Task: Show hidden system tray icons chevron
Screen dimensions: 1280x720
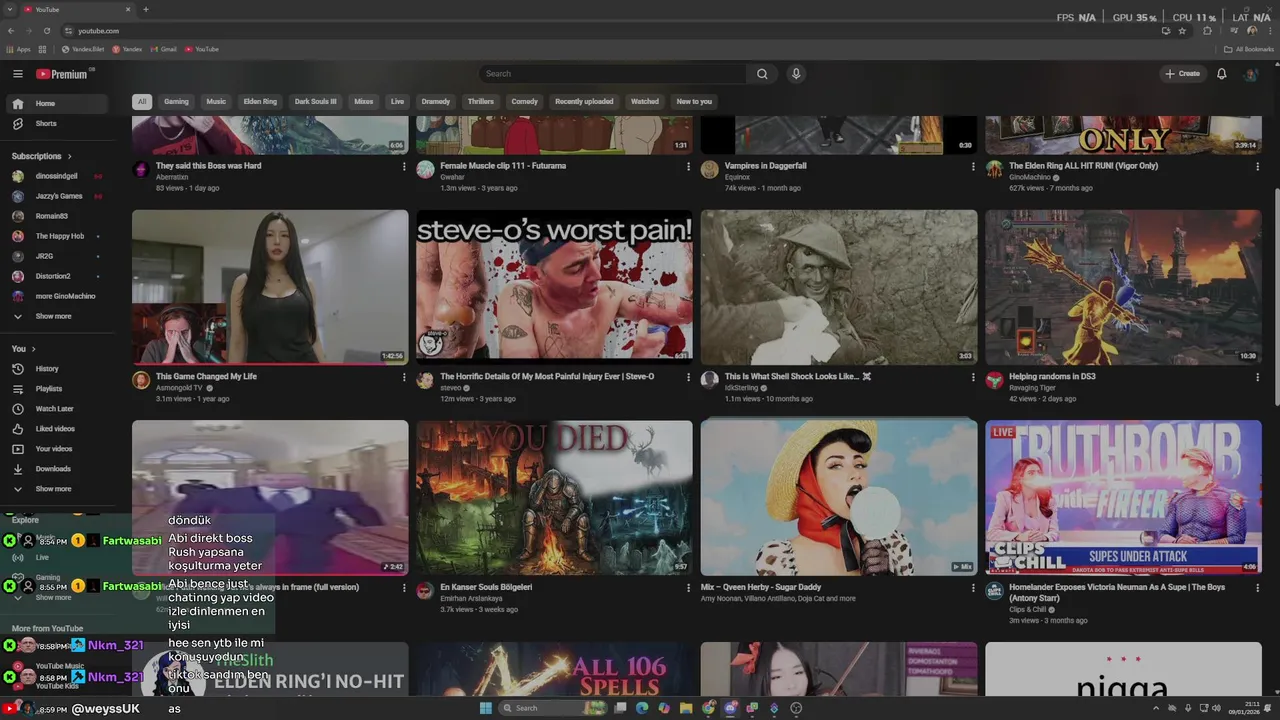Action: [x=1157, y=708]
